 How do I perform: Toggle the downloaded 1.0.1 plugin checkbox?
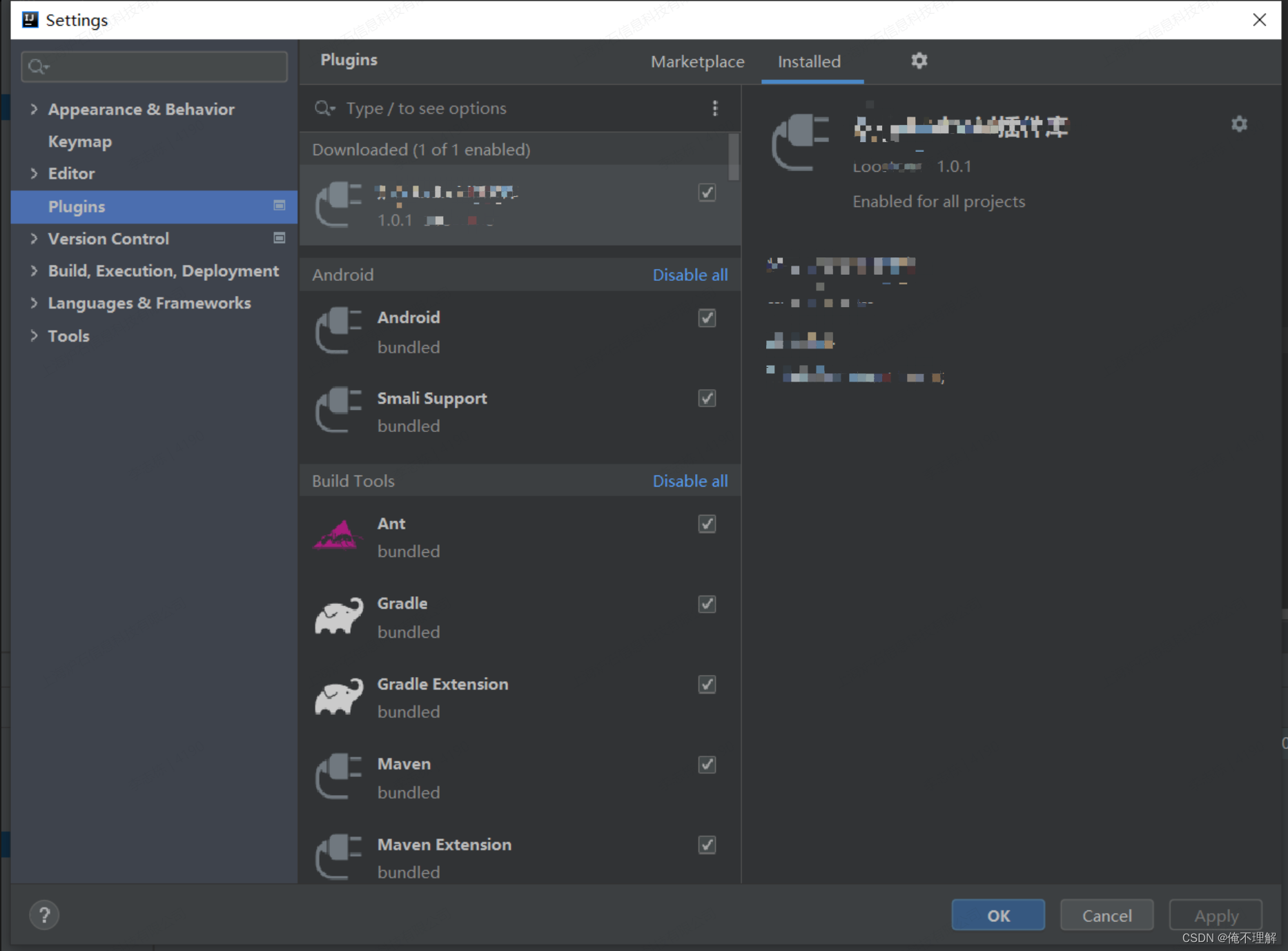(707, 193)
